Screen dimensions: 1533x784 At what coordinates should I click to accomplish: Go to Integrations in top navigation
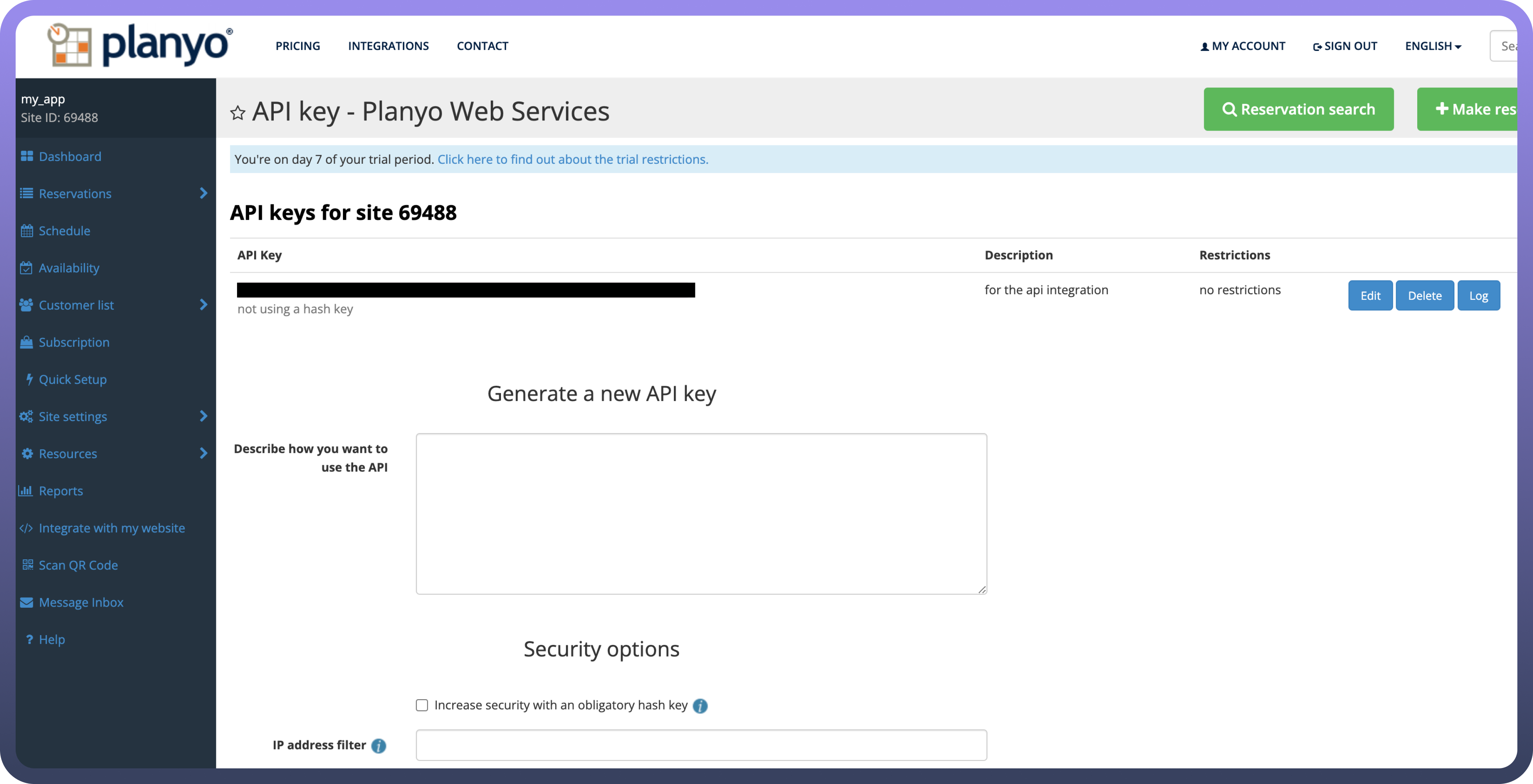(x=388, y=47)
